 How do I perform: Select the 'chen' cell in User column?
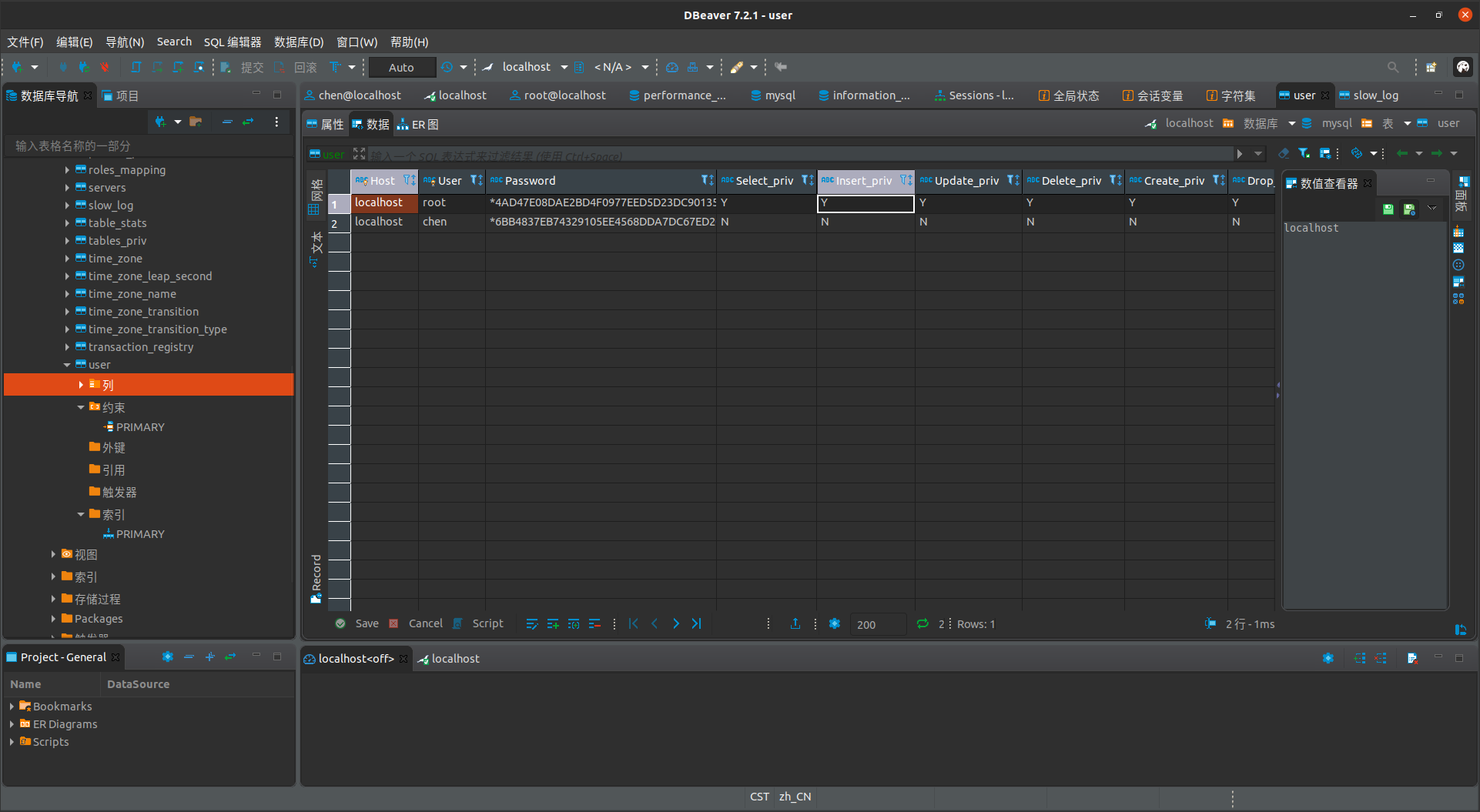pyautogui.click(x=451, y=222)
